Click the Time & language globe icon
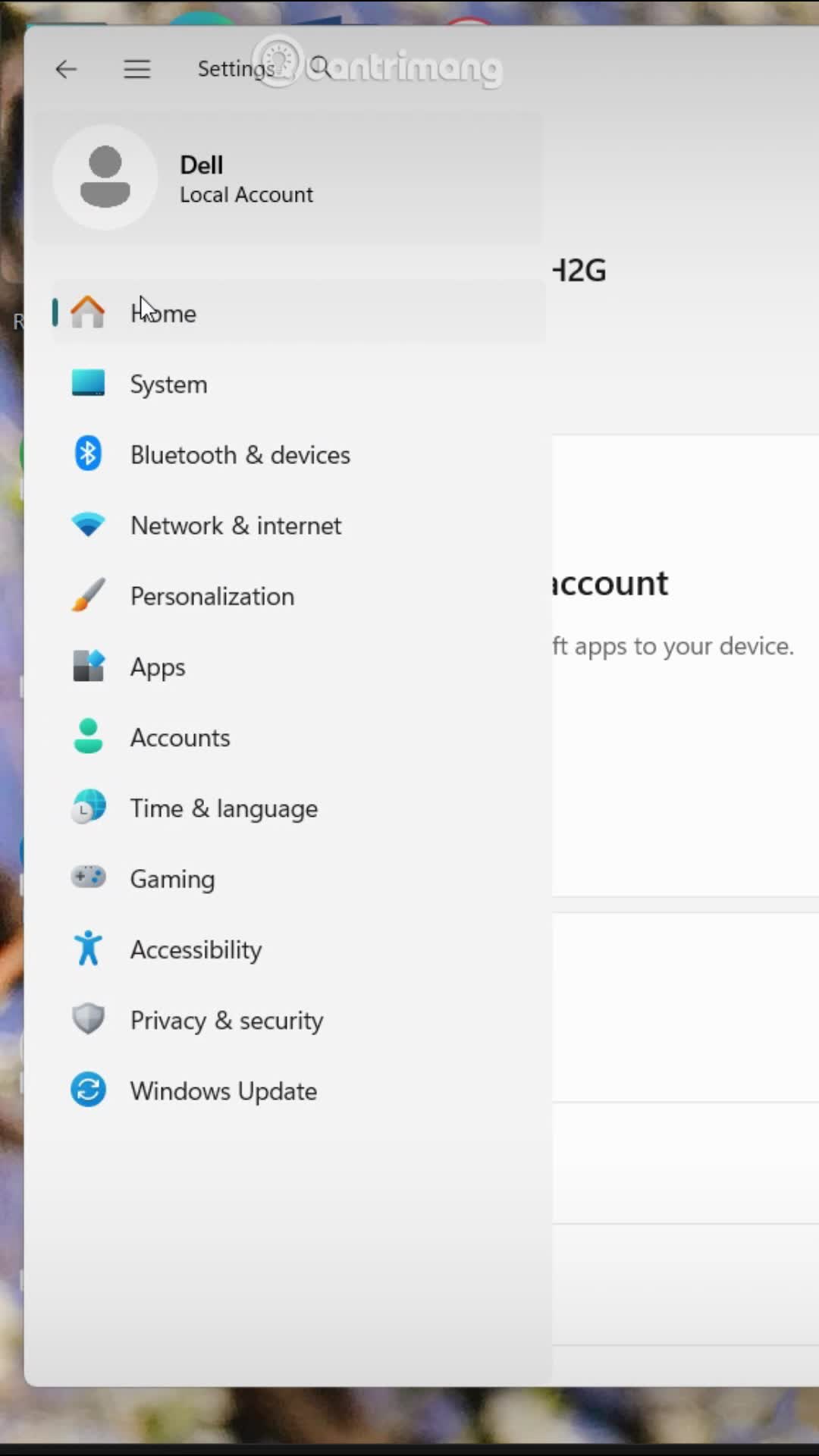Image resolution: width=819 pixels, height=1456 pixels. tap(88, 807)
